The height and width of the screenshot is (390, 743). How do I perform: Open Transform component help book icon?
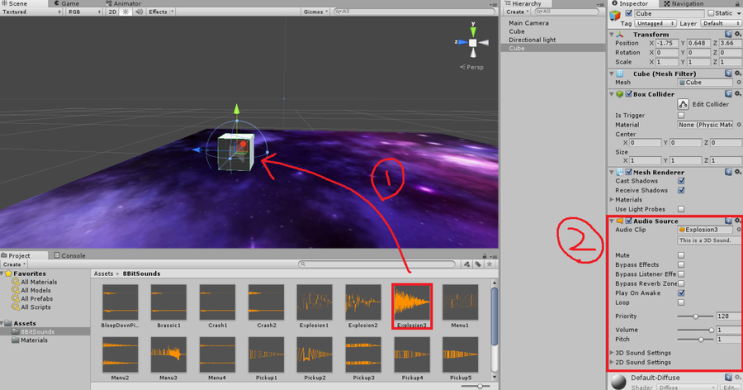tap(729, 34)
